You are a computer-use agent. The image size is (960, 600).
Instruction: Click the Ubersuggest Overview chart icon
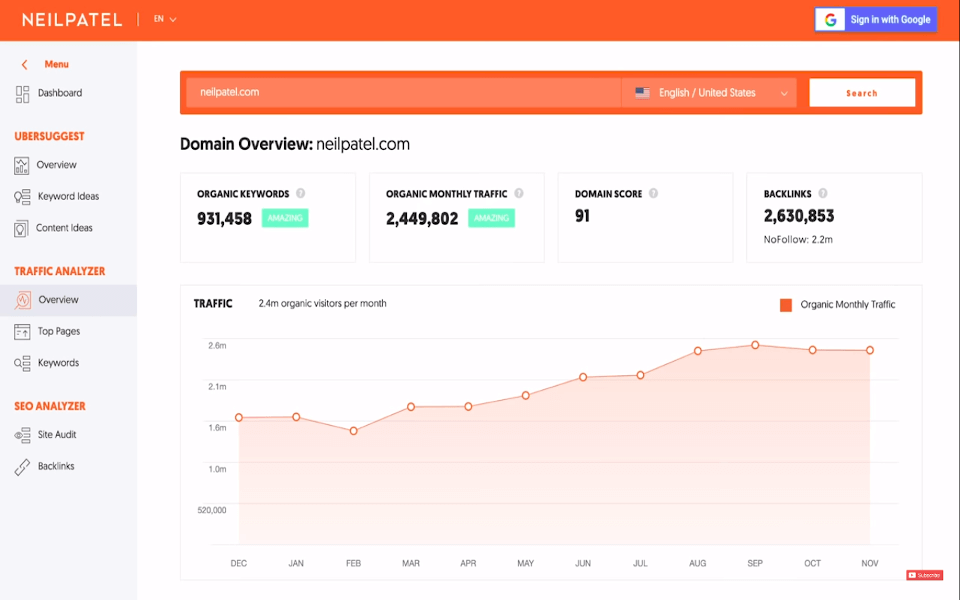click(x=21, y=165)
